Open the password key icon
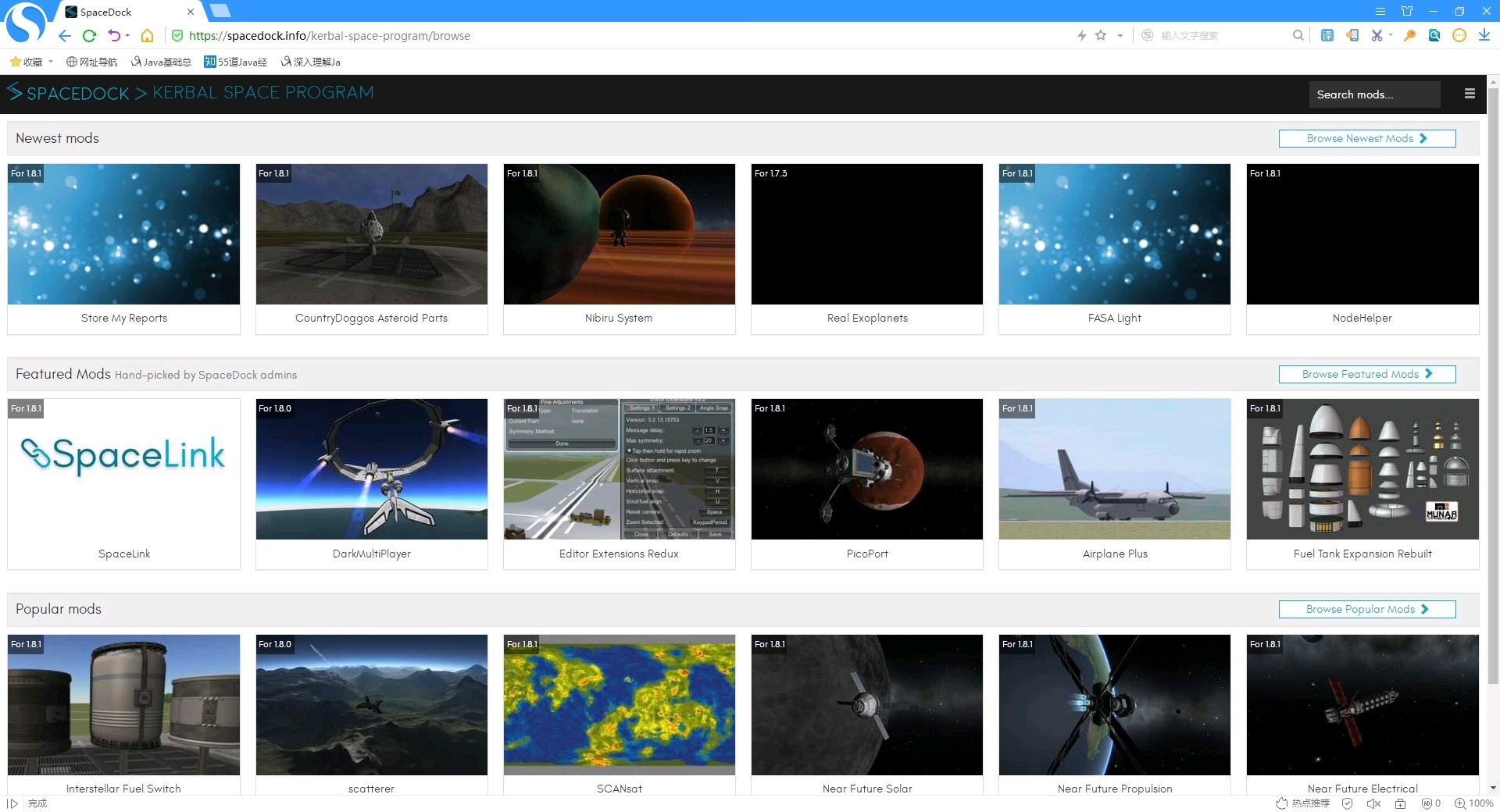1500x812 pixels. (x=1409, y=35)
